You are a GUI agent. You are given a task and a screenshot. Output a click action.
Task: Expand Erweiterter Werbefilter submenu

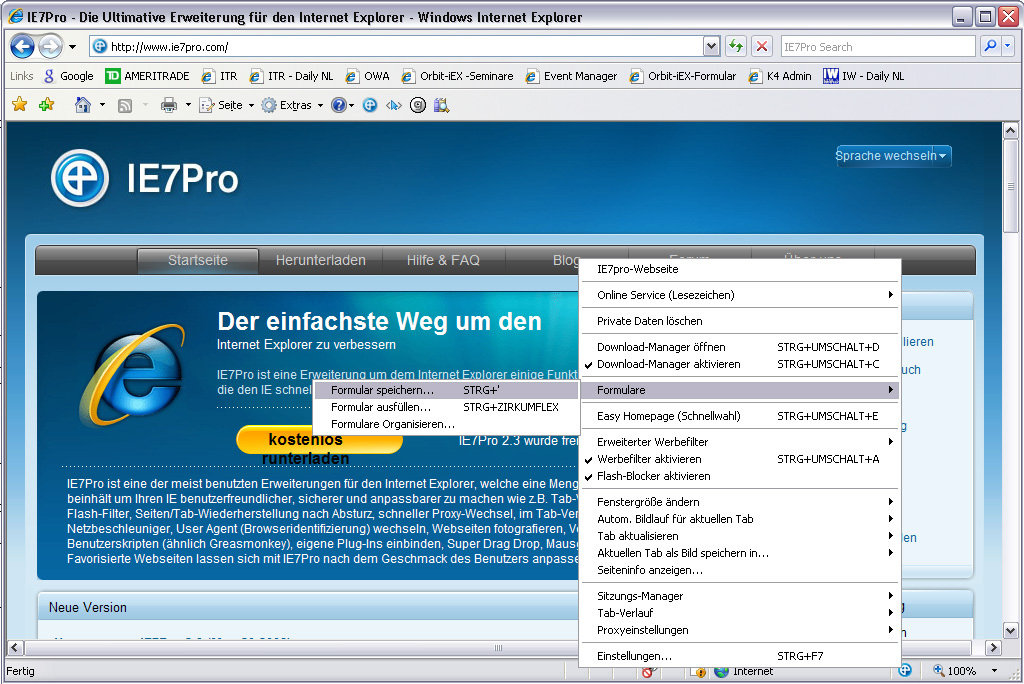[x=738, y=442]
